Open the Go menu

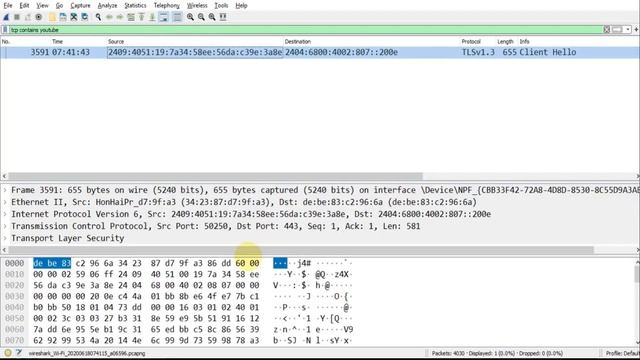60,5
